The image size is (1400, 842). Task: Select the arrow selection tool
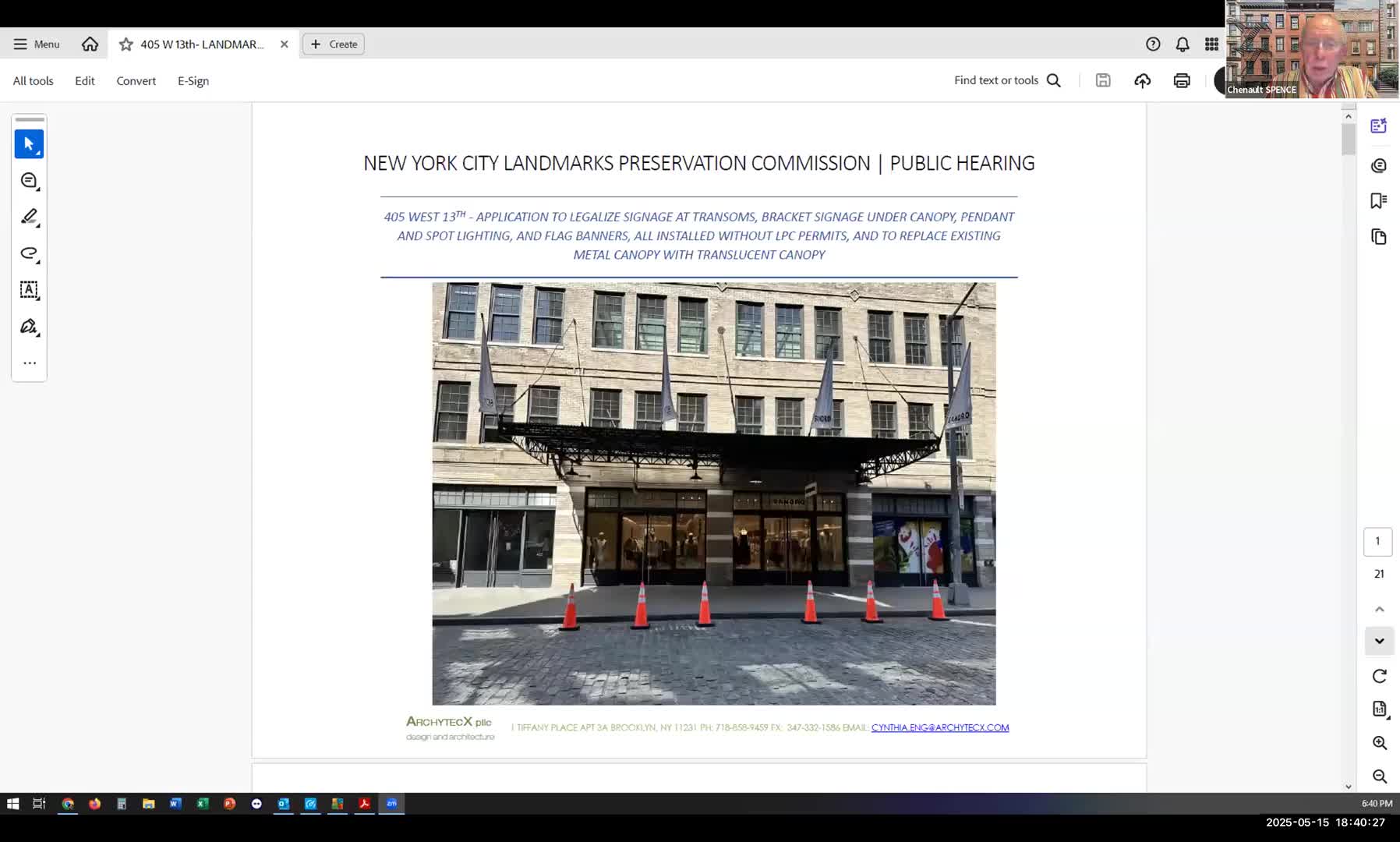coord(29,144)
